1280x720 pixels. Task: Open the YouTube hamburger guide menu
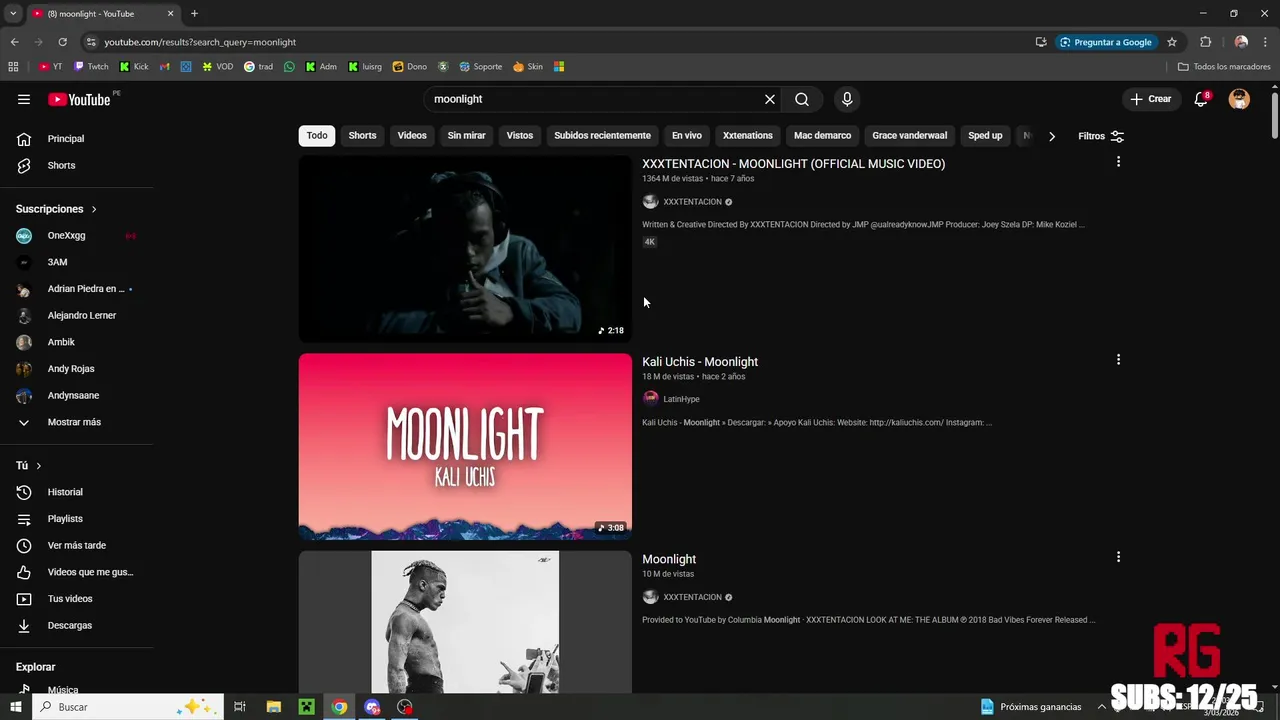click(24, 99)
